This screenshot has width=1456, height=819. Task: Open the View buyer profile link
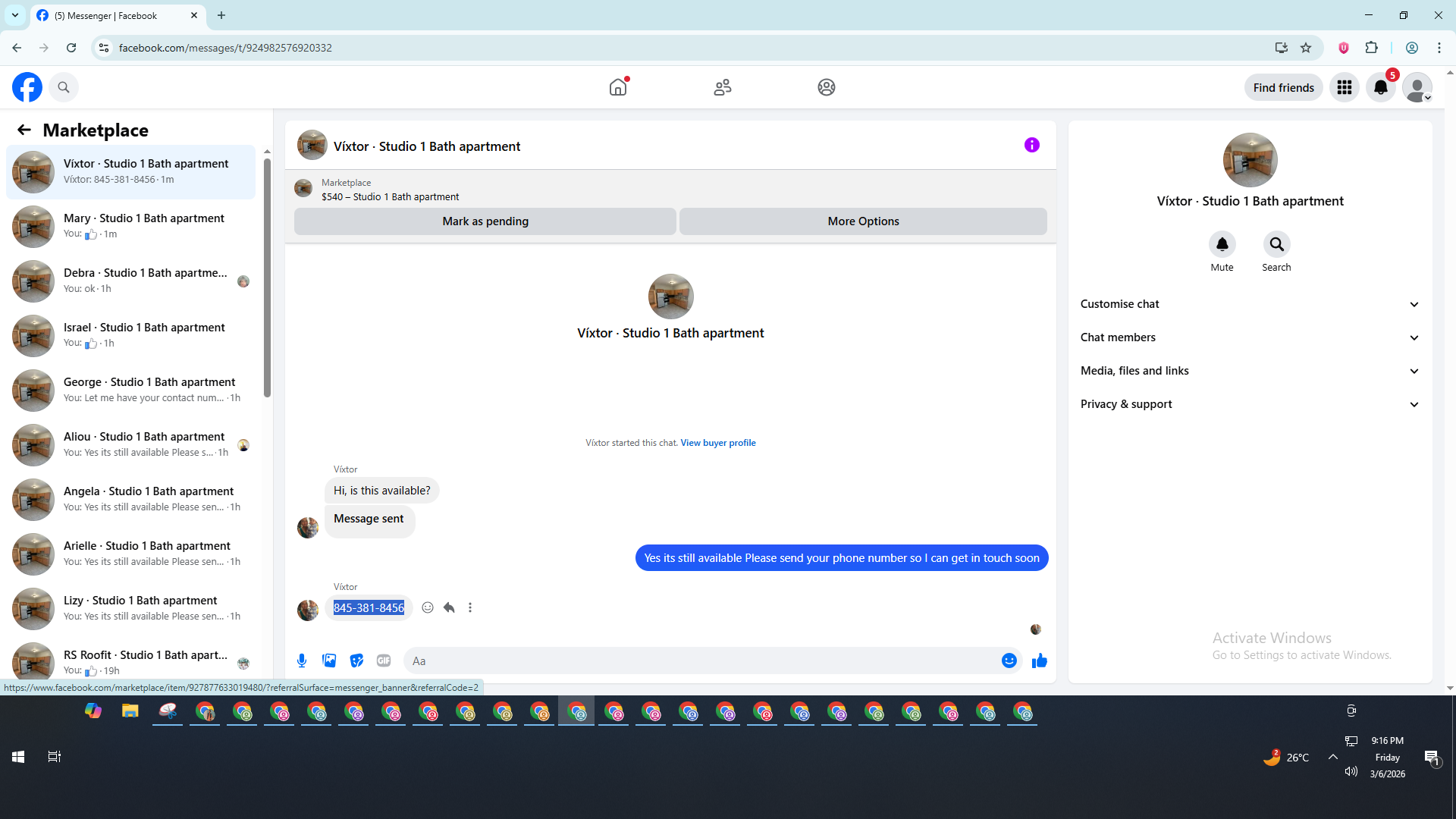pos(717,443)
